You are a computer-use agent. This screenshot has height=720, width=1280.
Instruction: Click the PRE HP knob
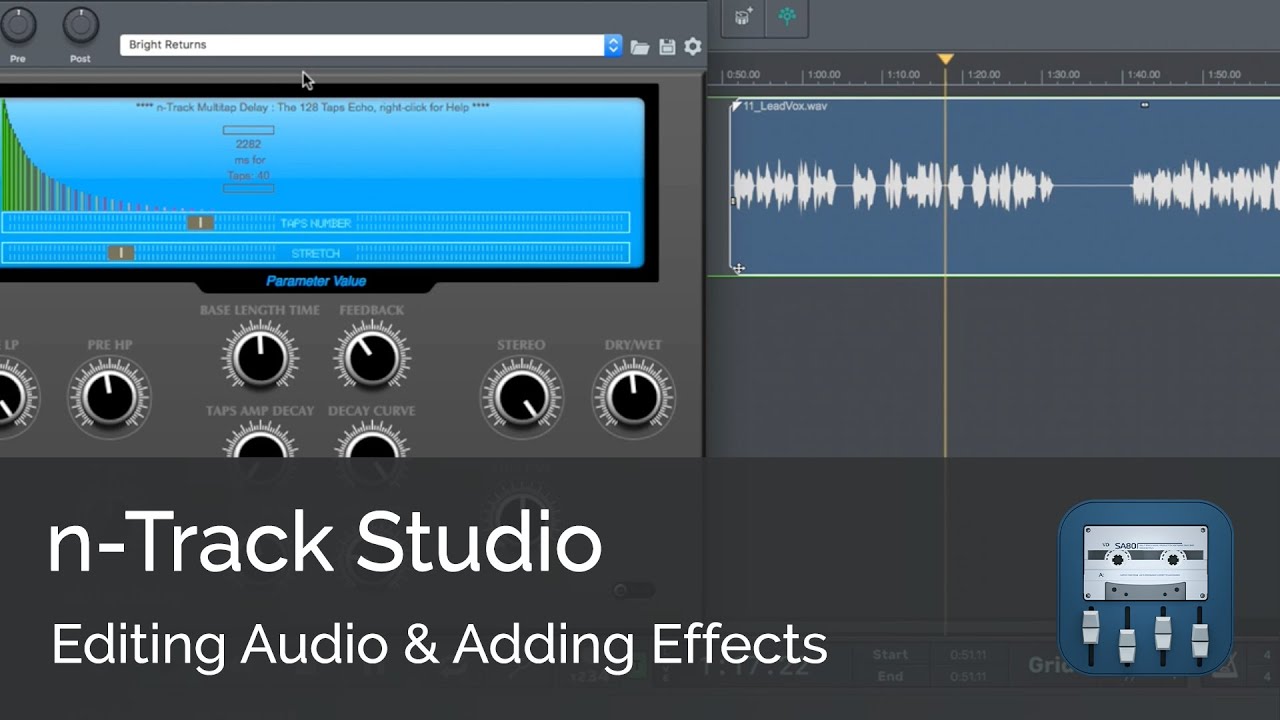109,396
